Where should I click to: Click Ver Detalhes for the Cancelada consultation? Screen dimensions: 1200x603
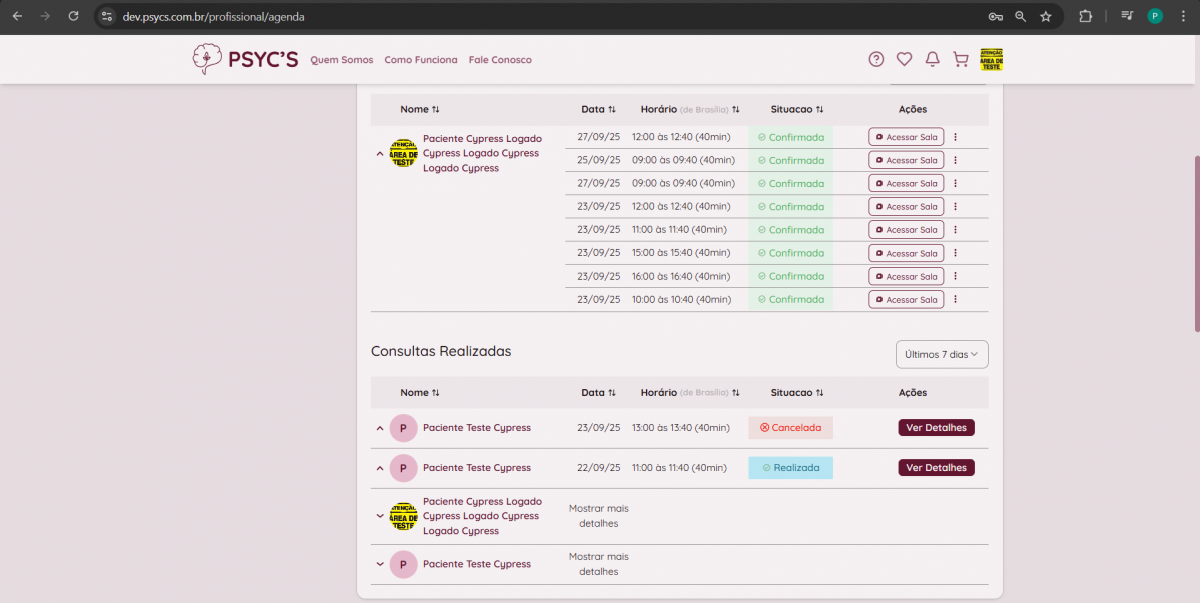(936, 428)
